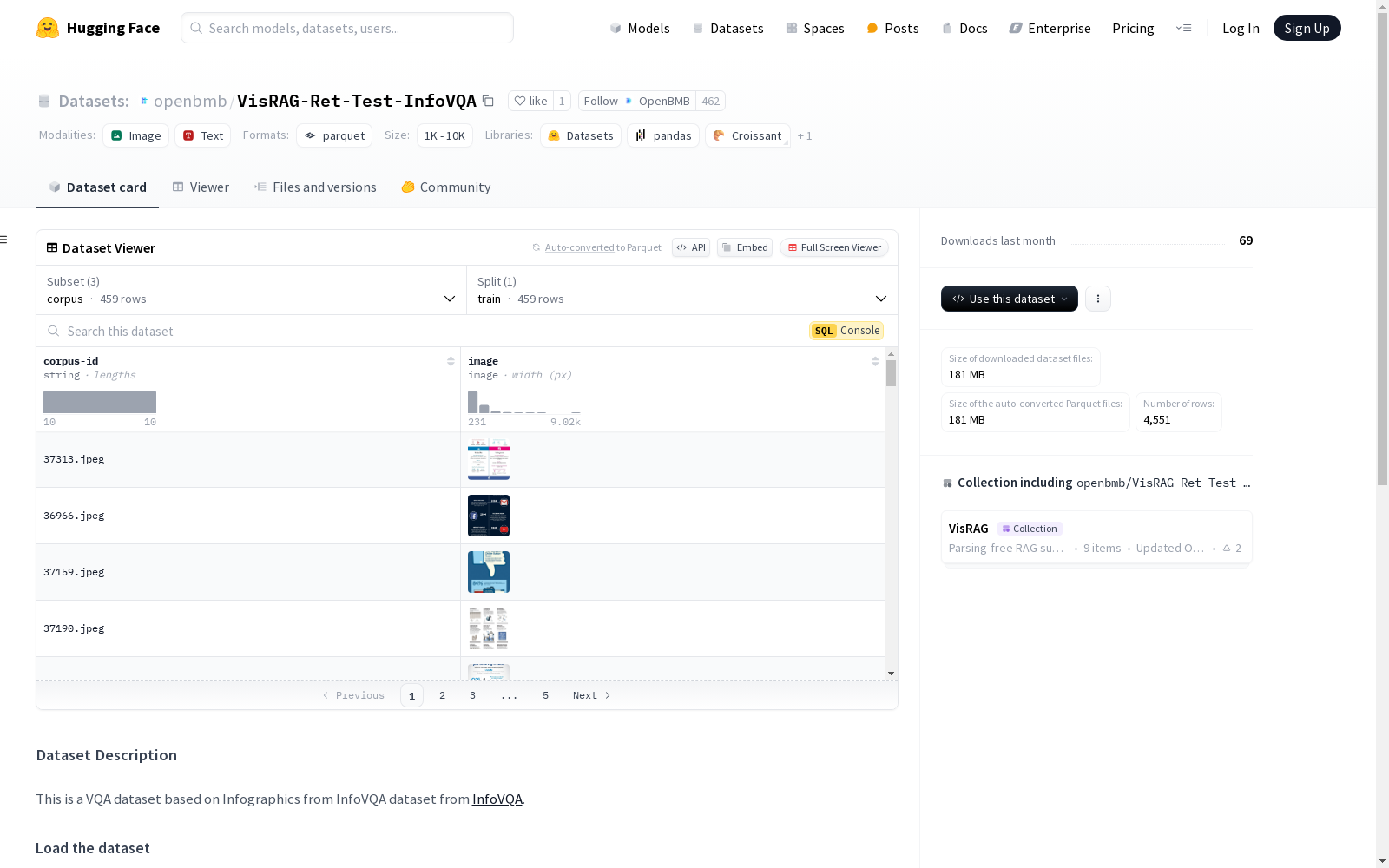This screenshot has height=868, width=1389.
Task: Open the InfoVQA link in the description
Action: coord(497,799)
